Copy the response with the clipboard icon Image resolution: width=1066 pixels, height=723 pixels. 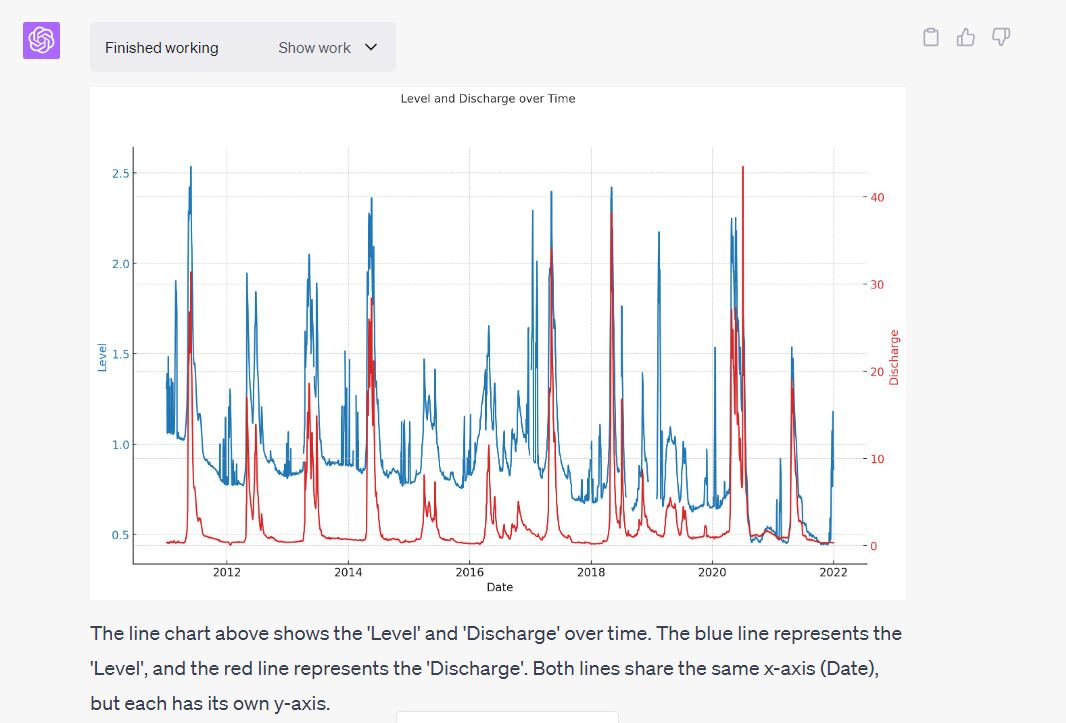tap(931, 38)
